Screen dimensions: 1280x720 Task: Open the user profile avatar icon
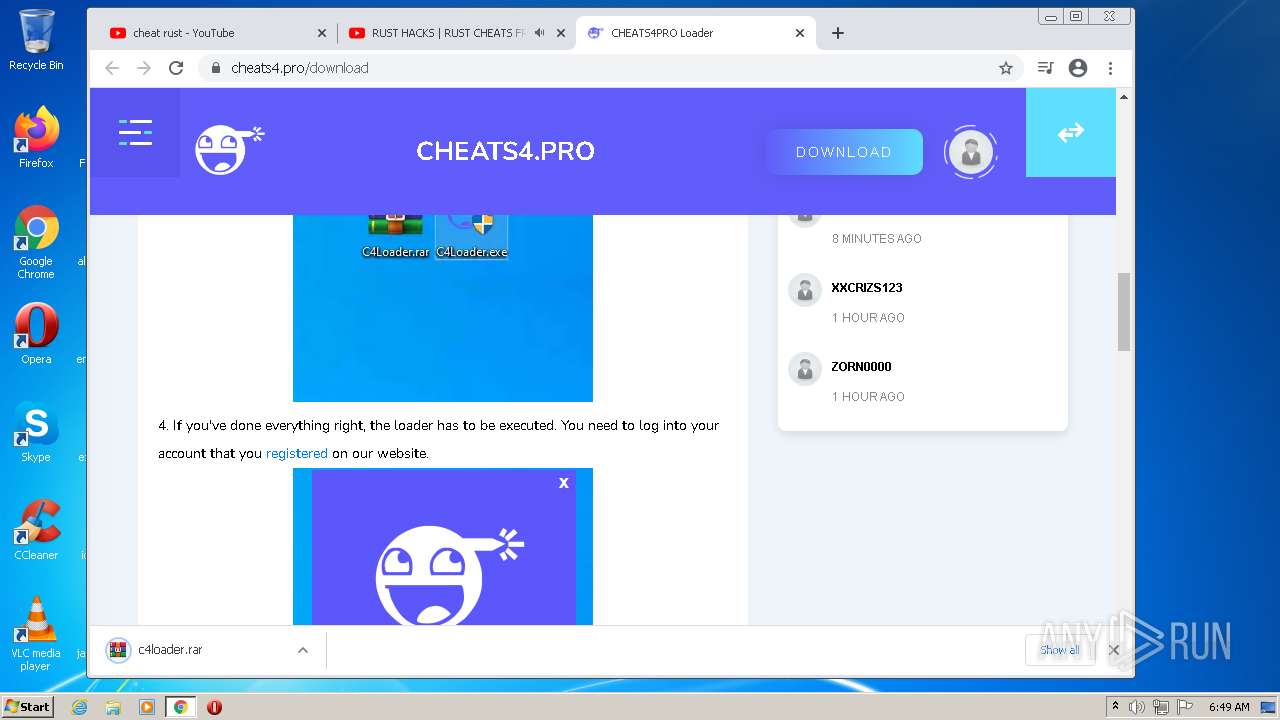(970, 152)
